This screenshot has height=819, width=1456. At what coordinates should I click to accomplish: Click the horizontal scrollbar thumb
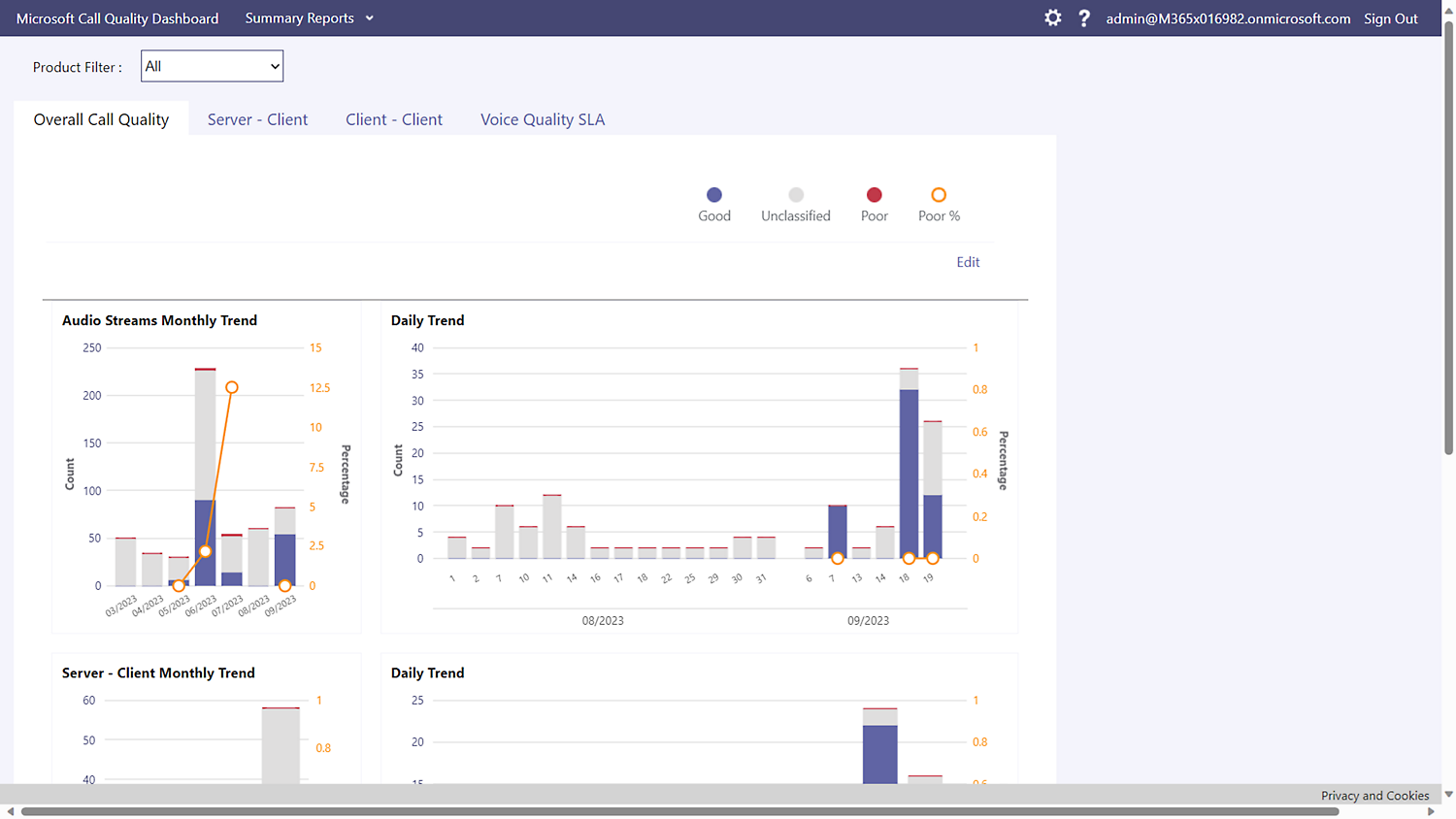point(679,811)
